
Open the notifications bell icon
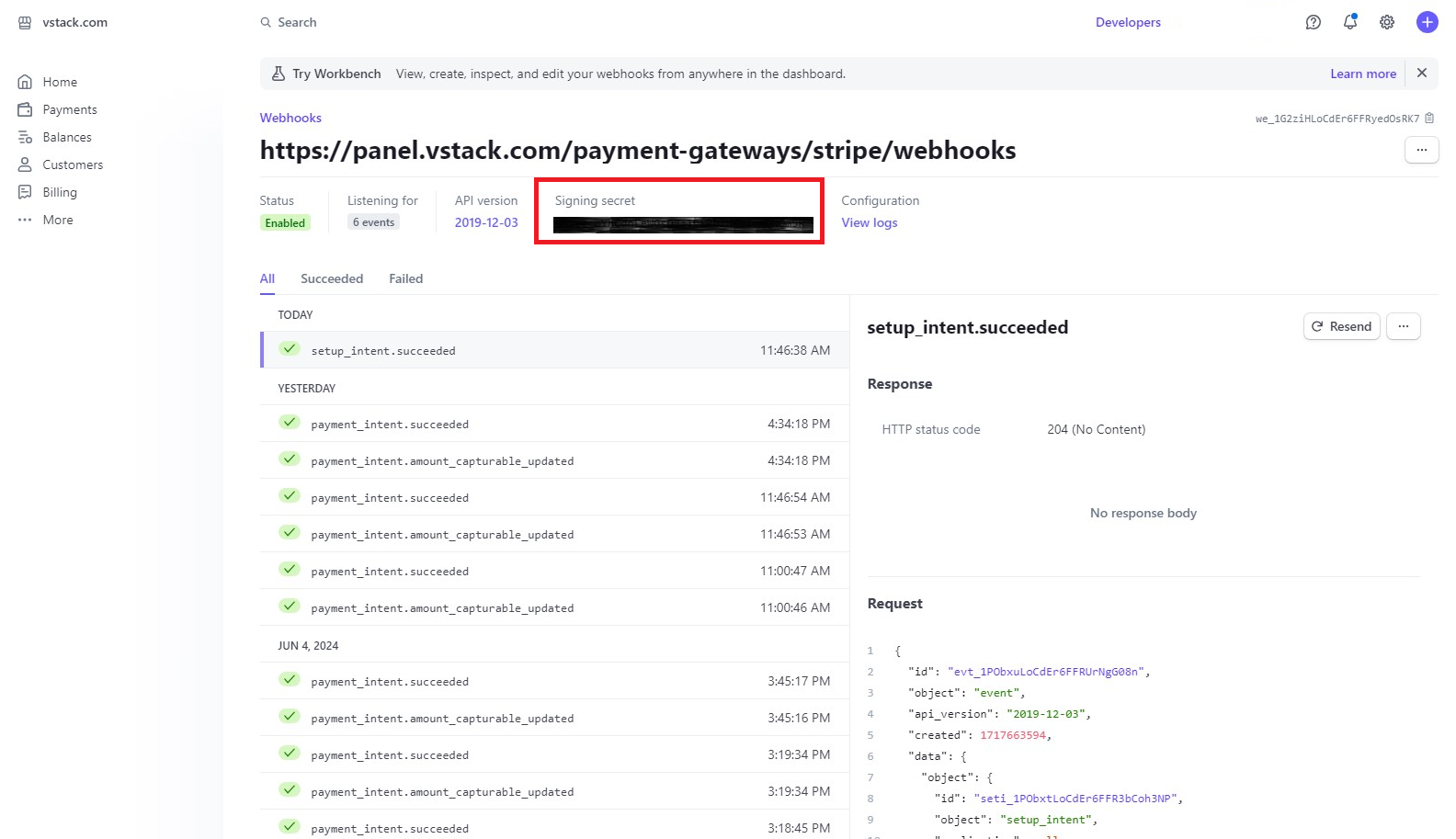coord(1349,22)
